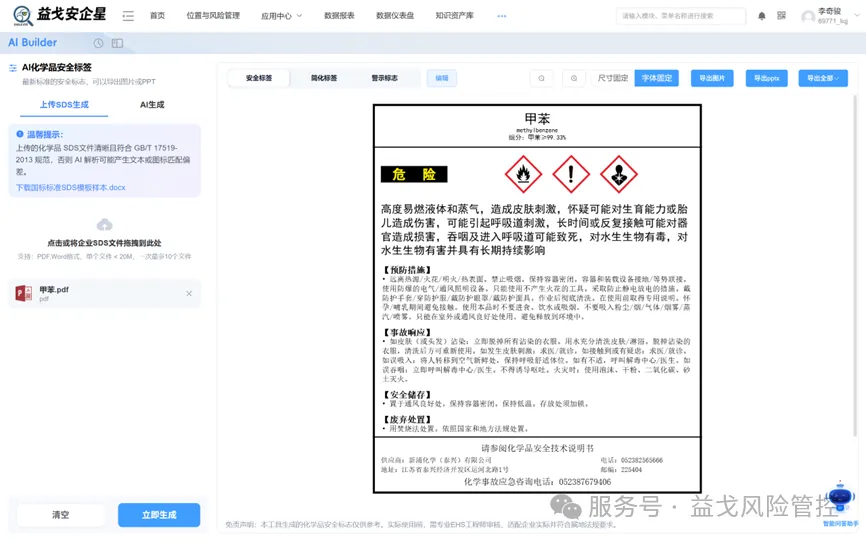Open the 数据报表 menu item
Screen dimensions: 866x541
coord(339,15)
